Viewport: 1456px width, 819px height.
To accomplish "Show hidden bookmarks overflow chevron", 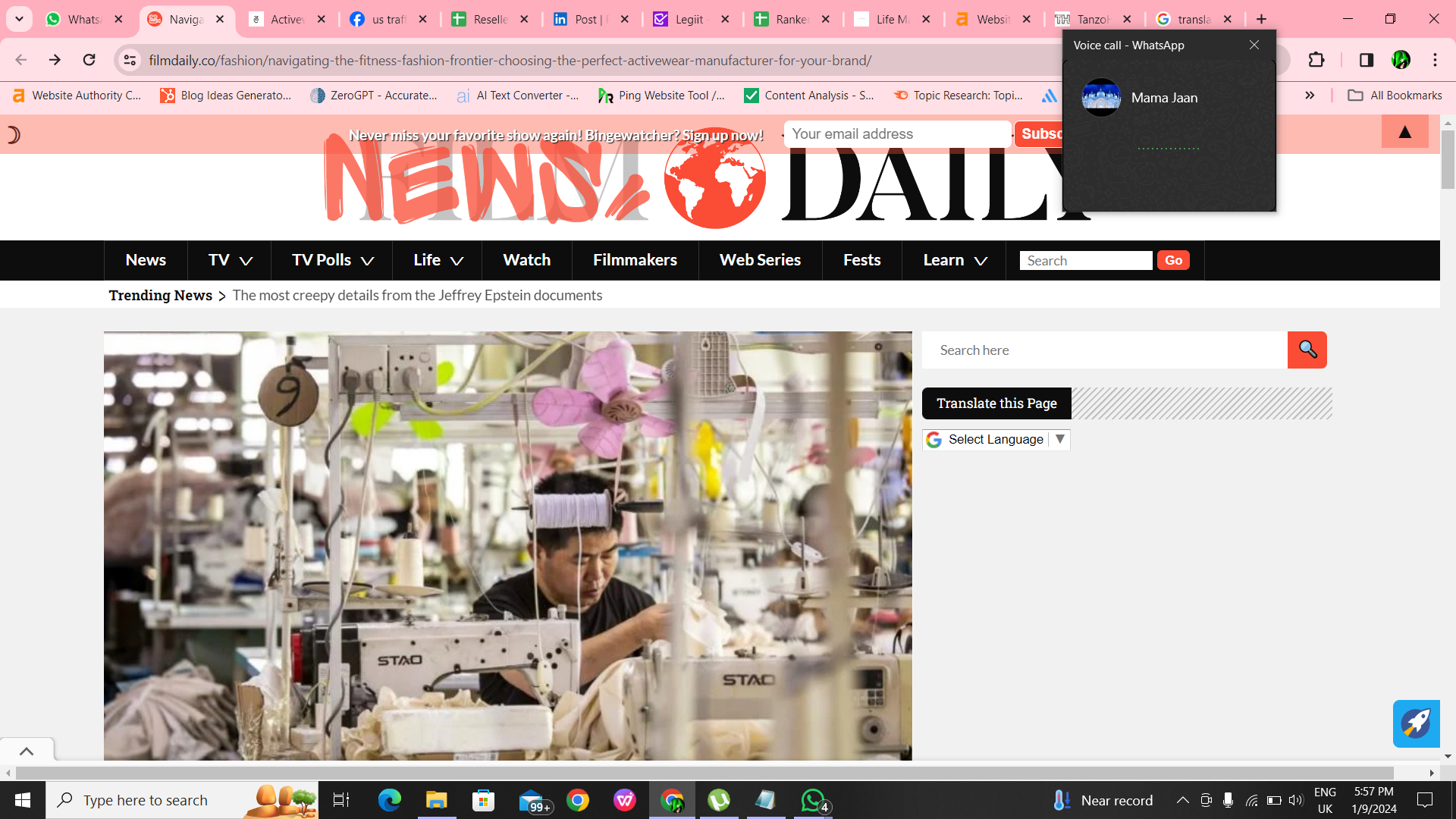I will coord(1310,96).
